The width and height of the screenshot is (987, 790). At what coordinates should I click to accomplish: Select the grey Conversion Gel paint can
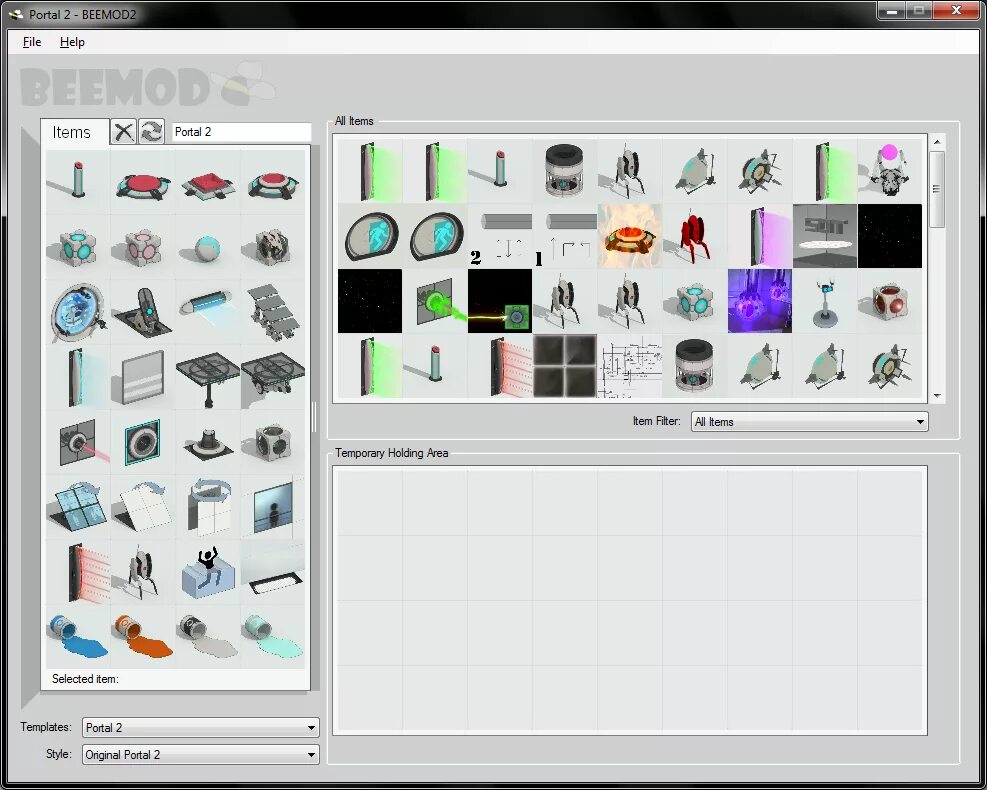click(208, 636)
